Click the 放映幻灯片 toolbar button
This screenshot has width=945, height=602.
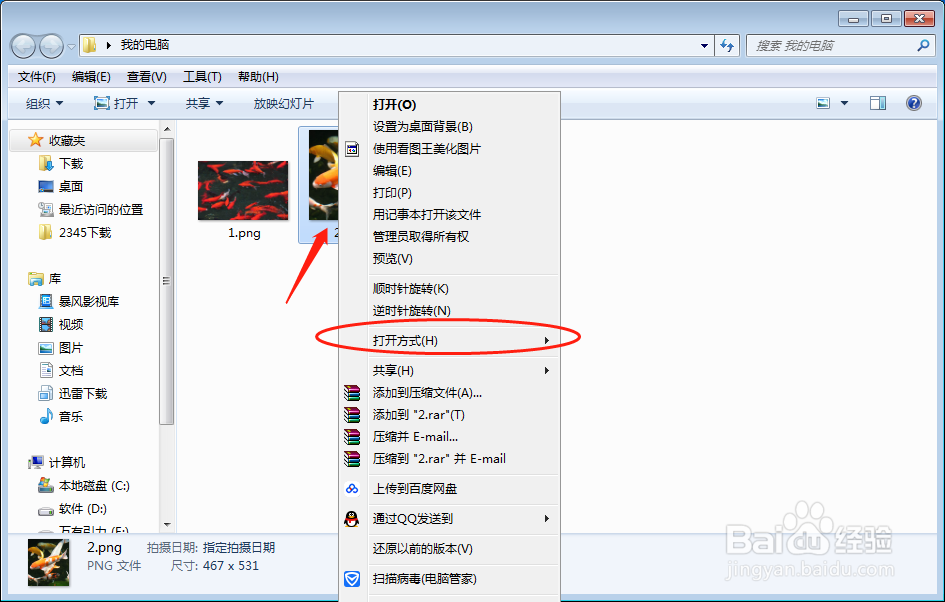click(283, 103)
